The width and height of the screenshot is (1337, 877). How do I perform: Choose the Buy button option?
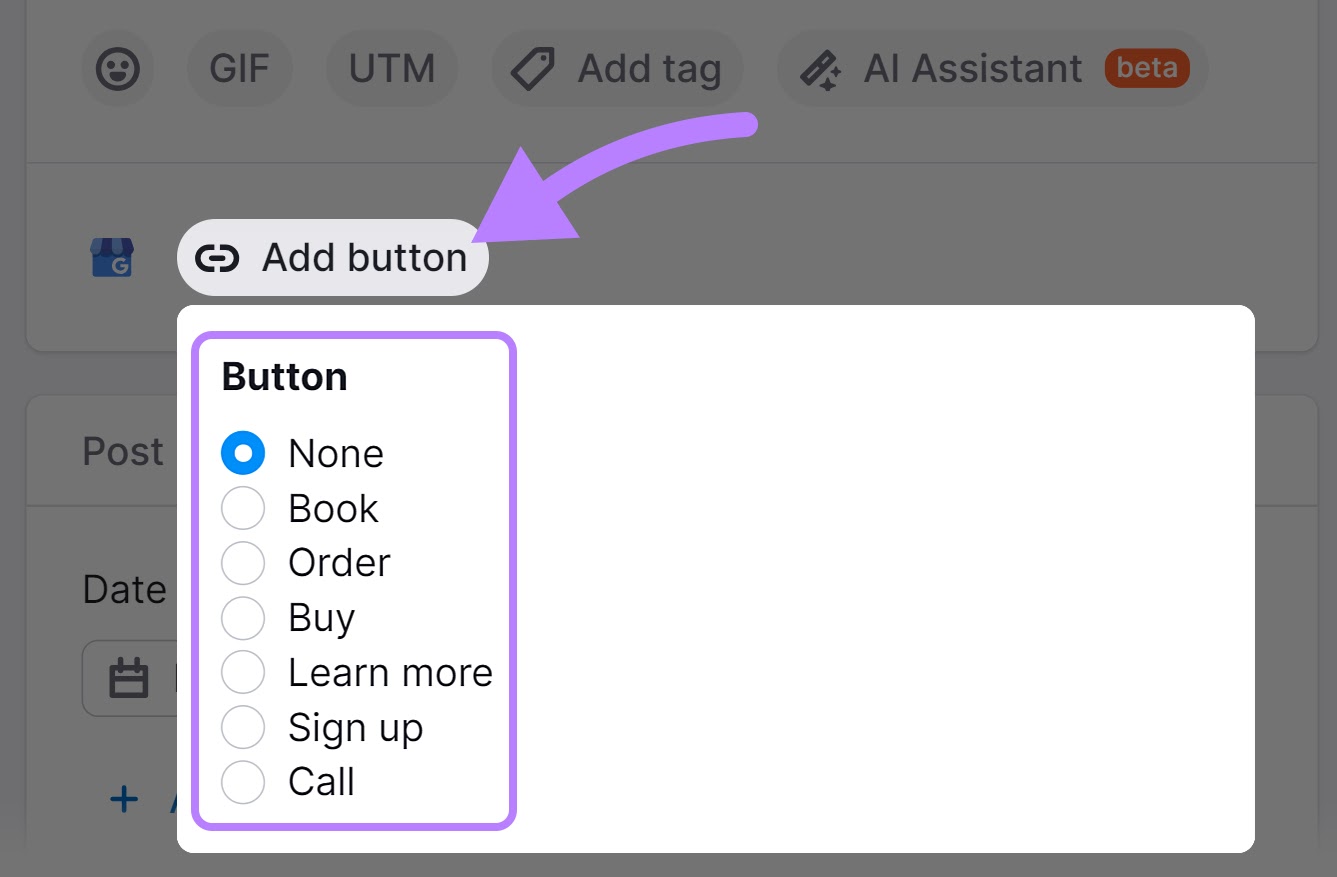coord(242,618)
